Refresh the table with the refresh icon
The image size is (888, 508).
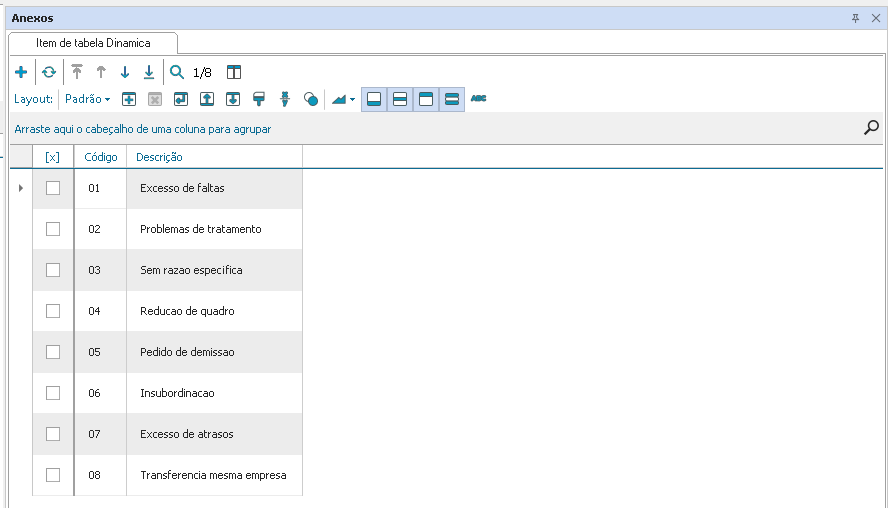(49, 72)
